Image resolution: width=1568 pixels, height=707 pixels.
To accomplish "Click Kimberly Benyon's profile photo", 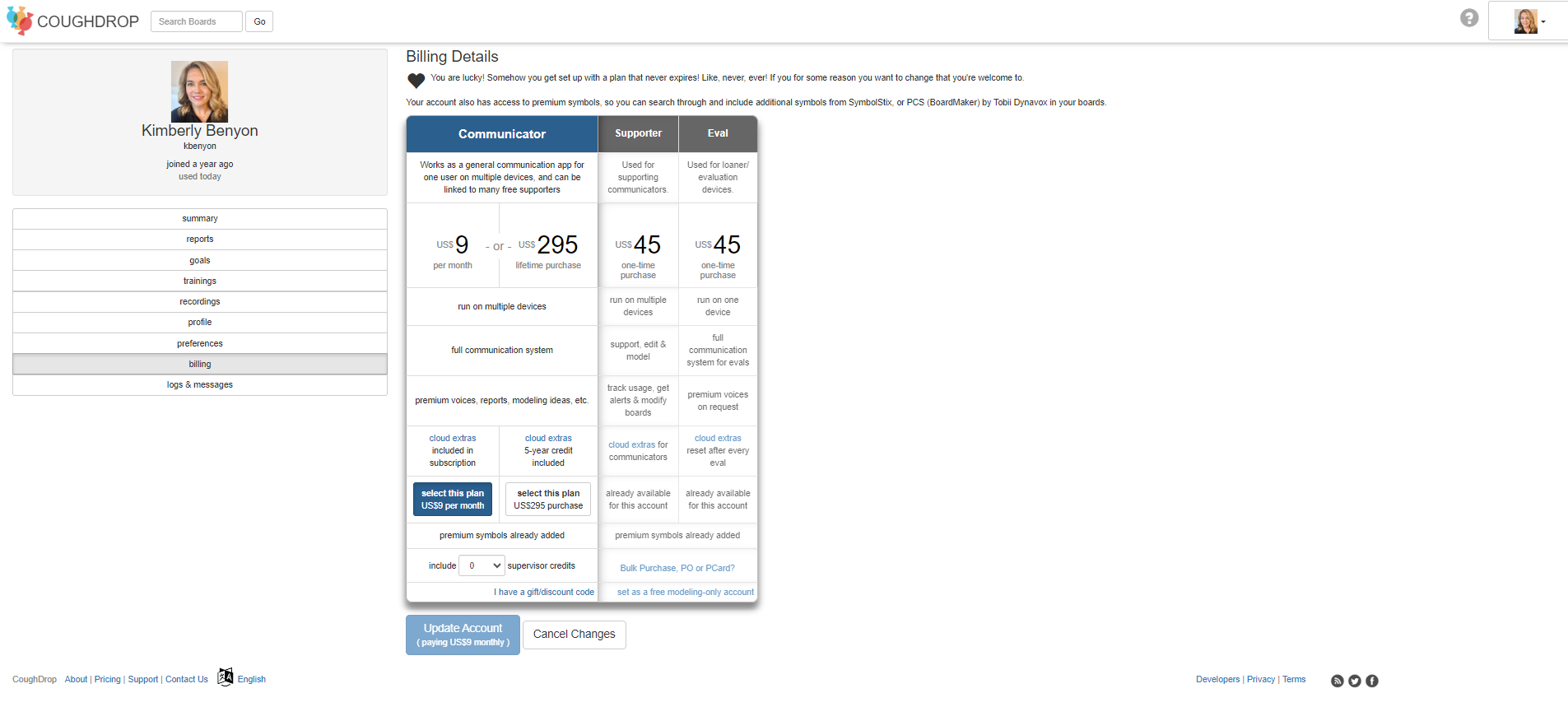I will coord(199,91).
